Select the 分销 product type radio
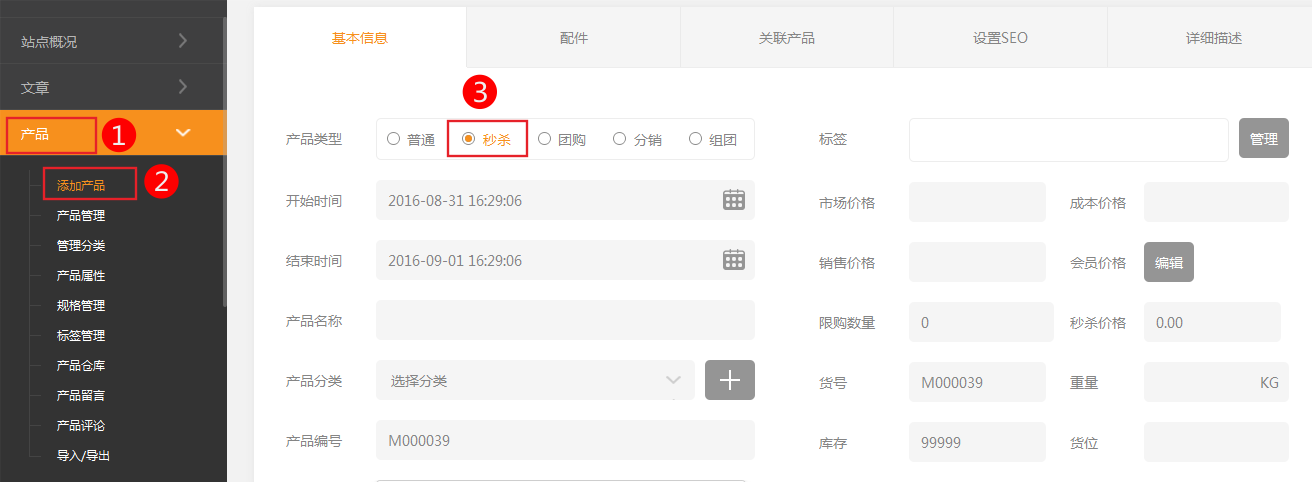1312x482 pixels. [x=620, y=139]
